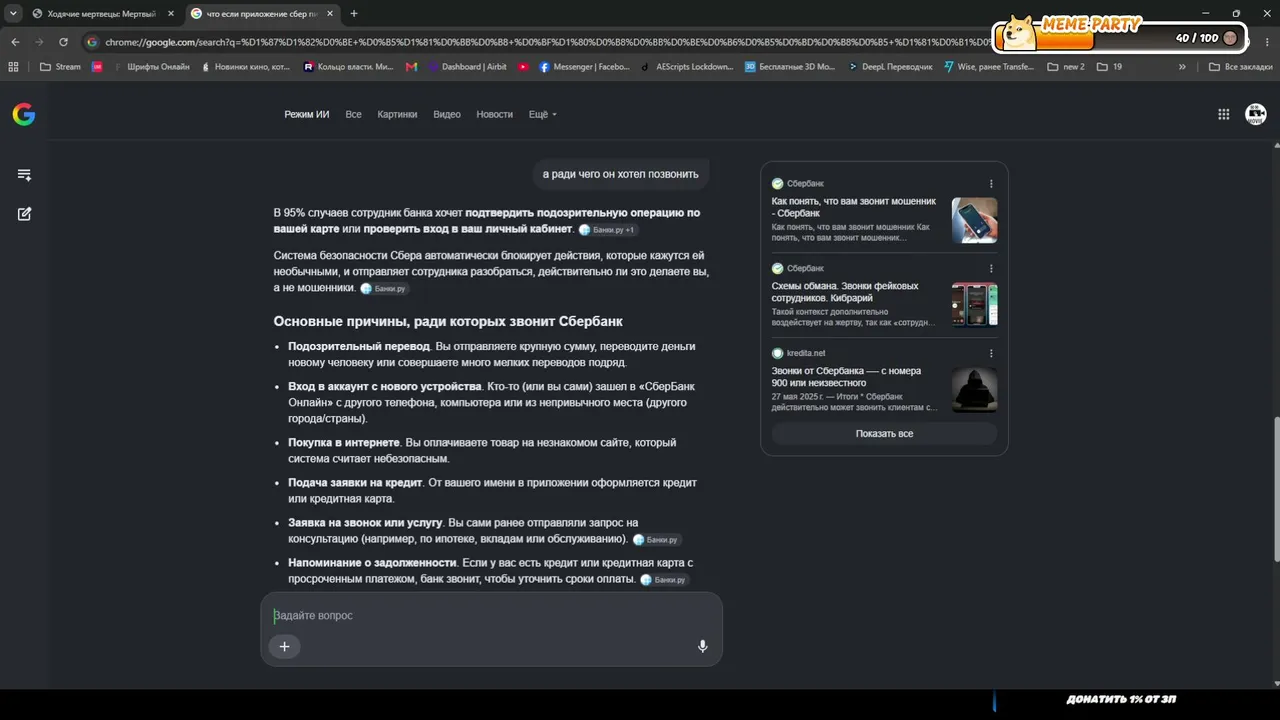Click the microphone voice input icon
Image resolution: width=1280 pixels, height=720 pixels.
click(x=702, y=646)
